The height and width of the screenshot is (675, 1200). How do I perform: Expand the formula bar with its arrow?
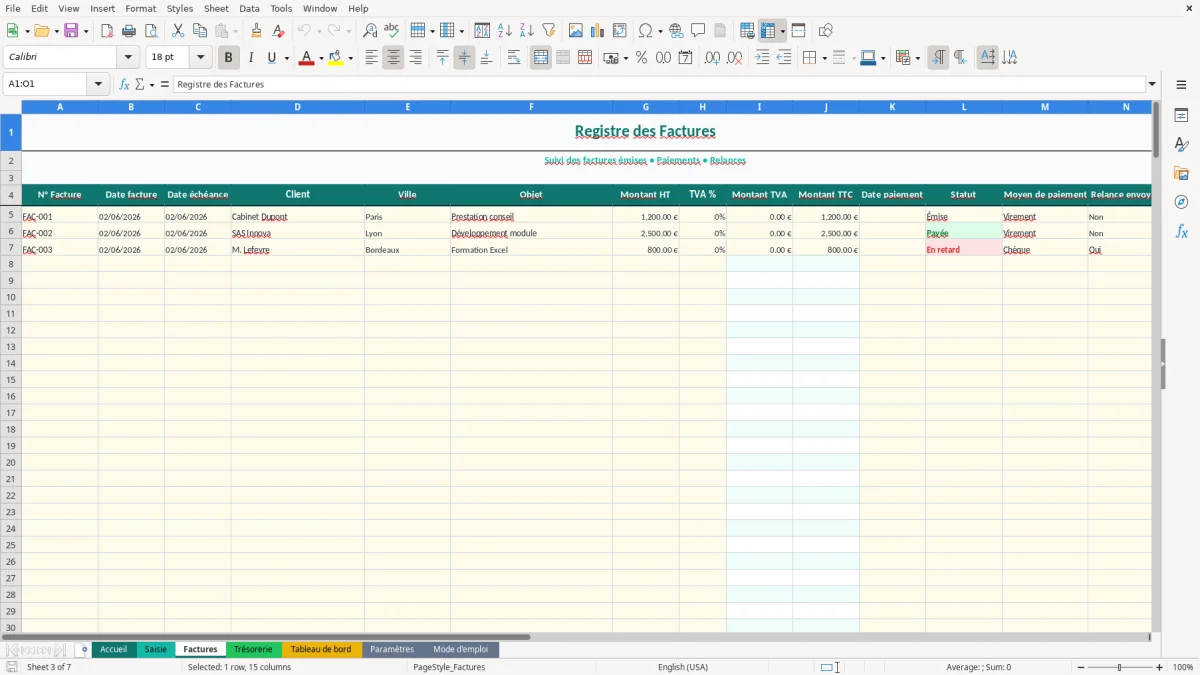pos(1152,84)
